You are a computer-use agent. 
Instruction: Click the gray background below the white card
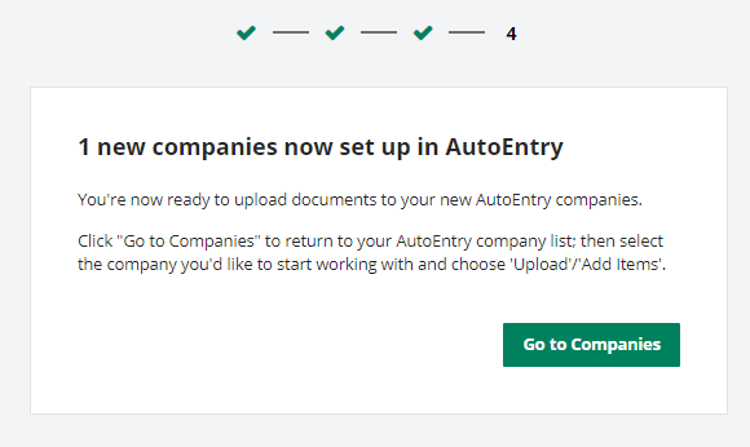pyautogui.click(x=375, y=431)
